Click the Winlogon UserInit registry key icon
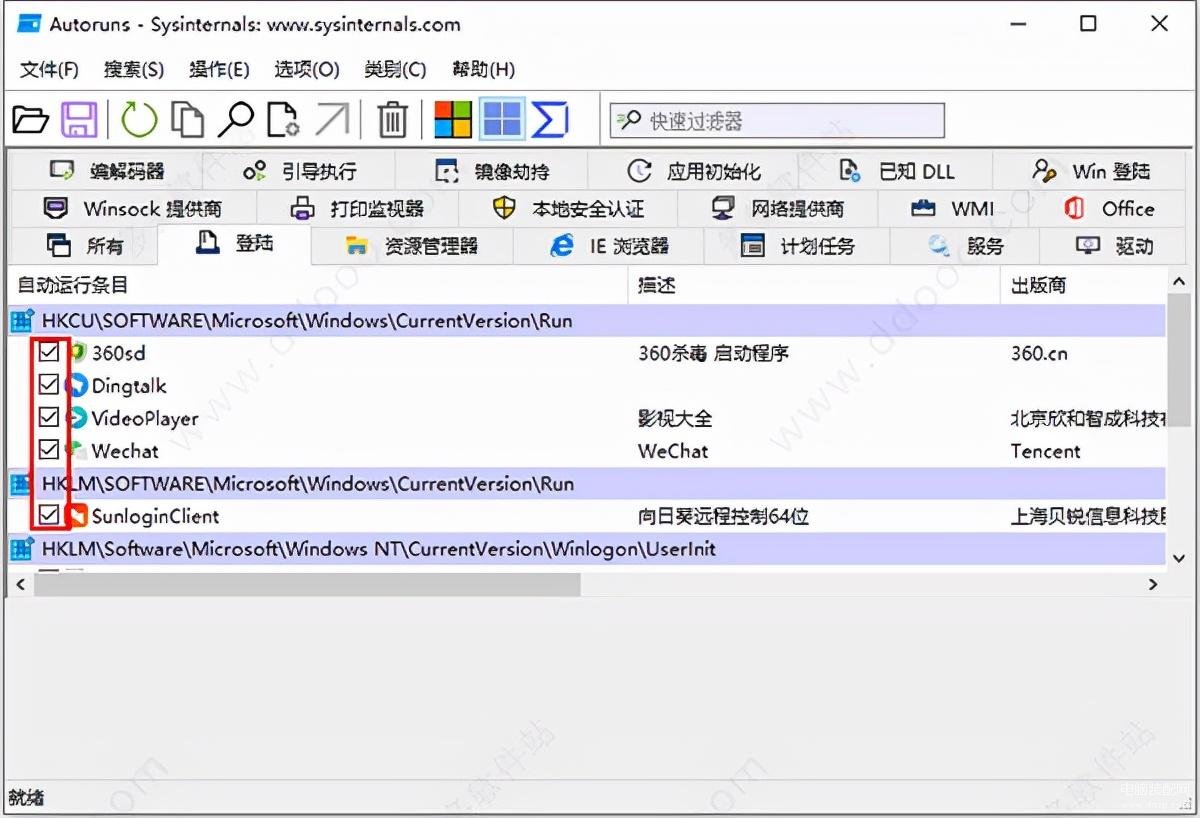This screenshot has height=818, width=1200. pyautogui.click(x=22, y=548)
